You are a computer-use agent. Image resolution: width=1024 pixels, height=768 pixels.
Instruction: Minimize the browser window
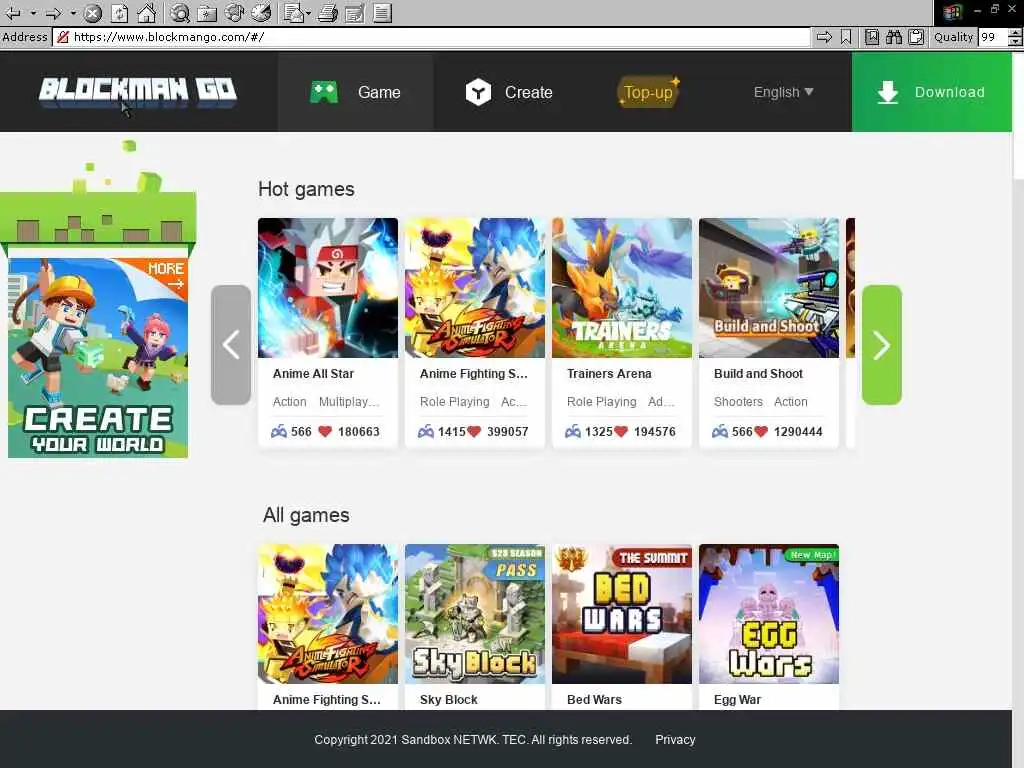click(x=978, y=10)
